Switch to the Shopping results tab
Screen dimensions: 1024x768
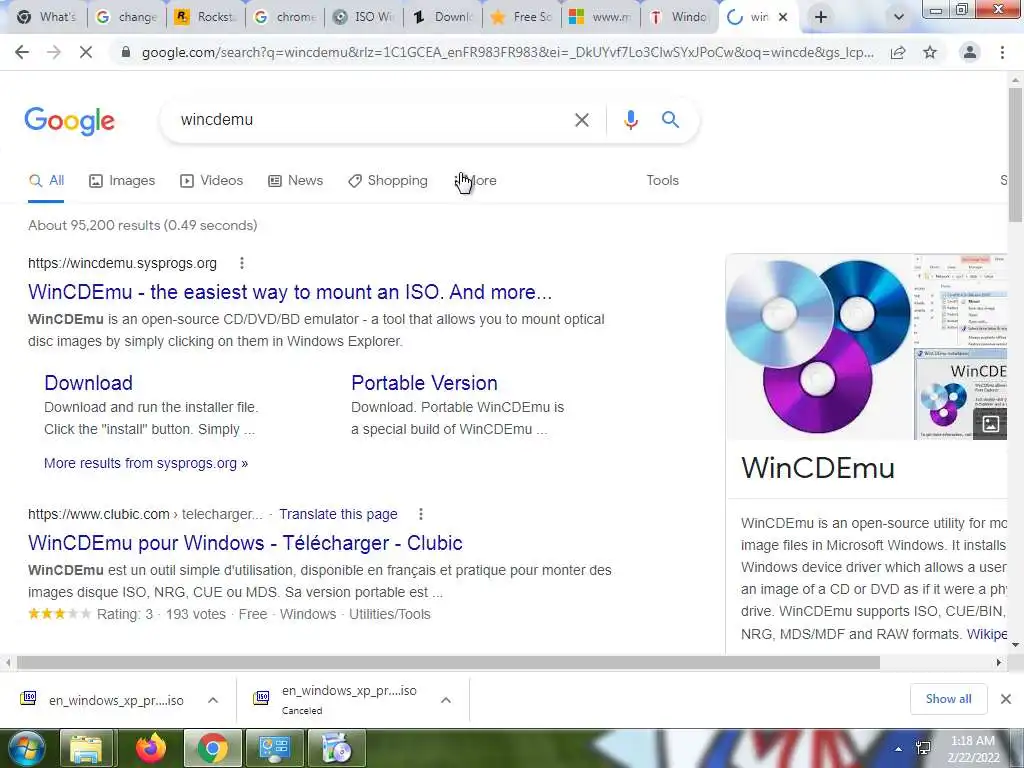tap(388, 180)
